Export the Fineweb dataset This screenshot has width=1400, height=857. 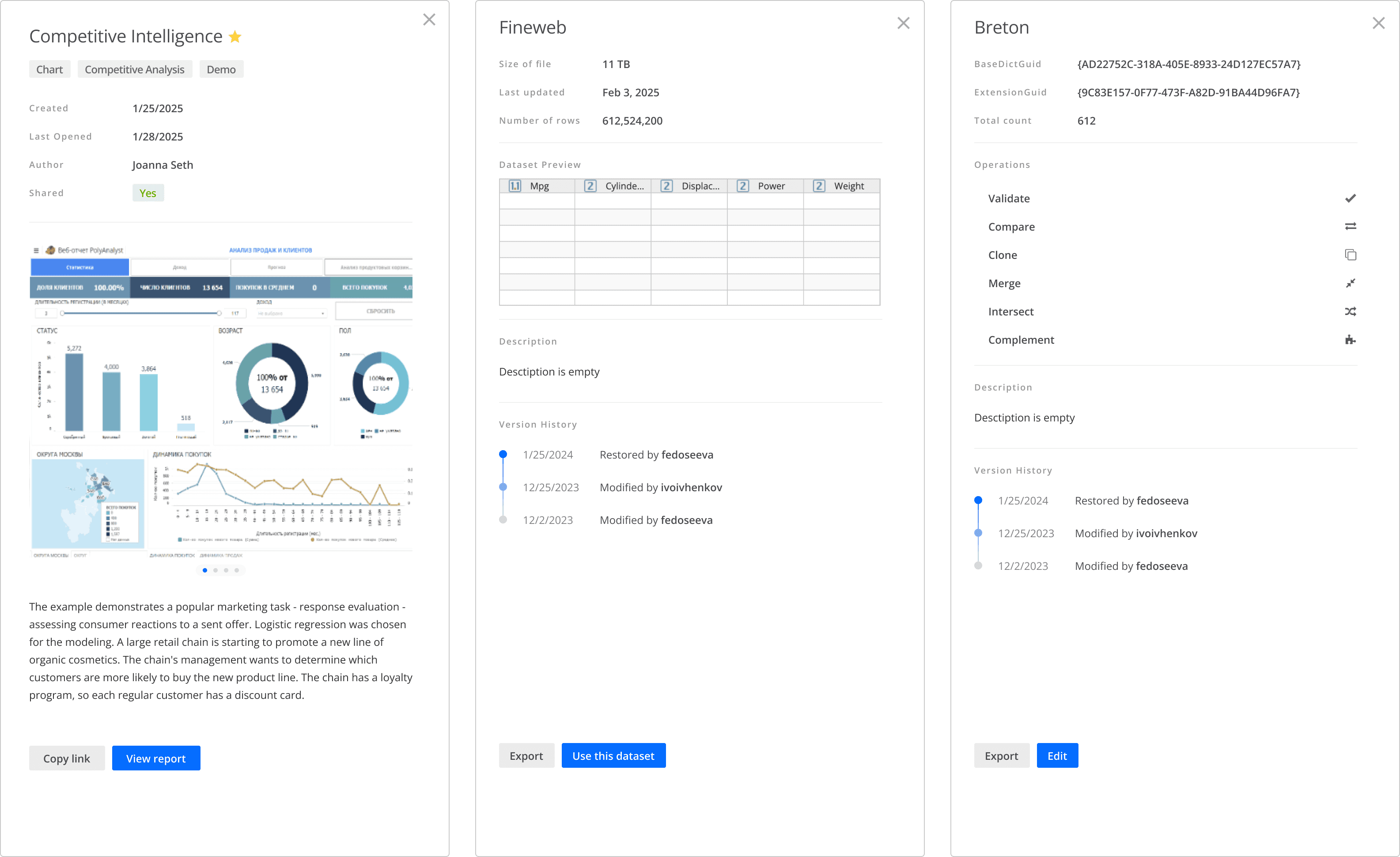(x=526, y=755)
